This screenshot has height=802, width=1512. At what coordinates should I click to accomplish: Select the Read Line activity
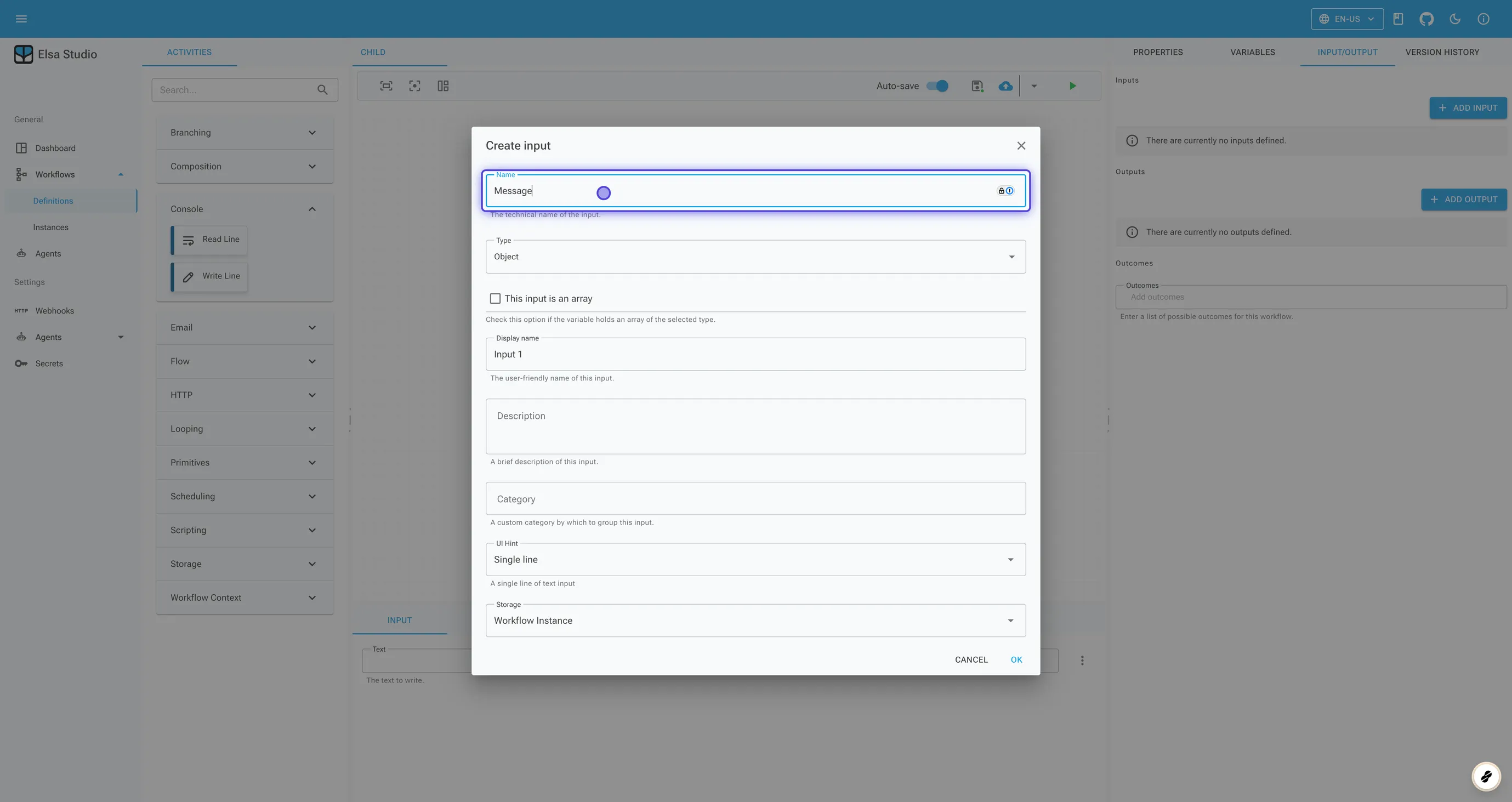(x=209, y=240)
